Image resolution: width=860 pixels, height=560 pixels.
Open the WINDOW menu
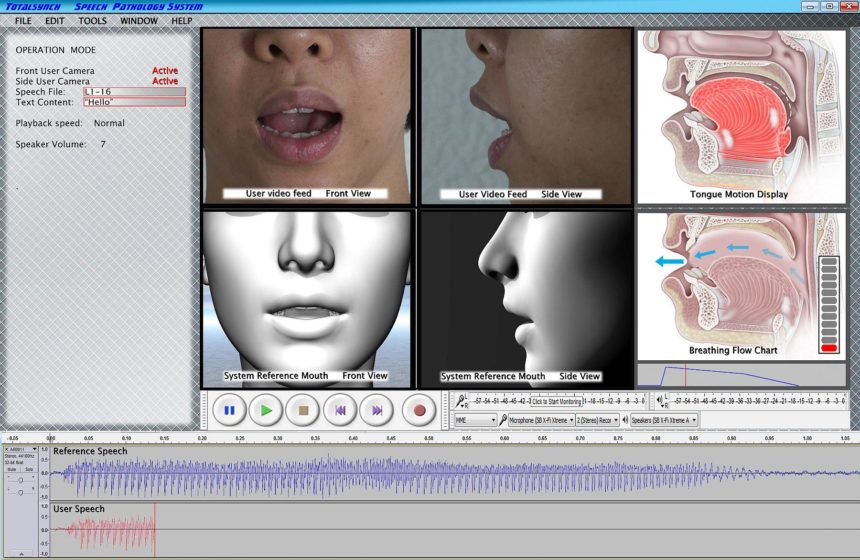pos(139,21)
